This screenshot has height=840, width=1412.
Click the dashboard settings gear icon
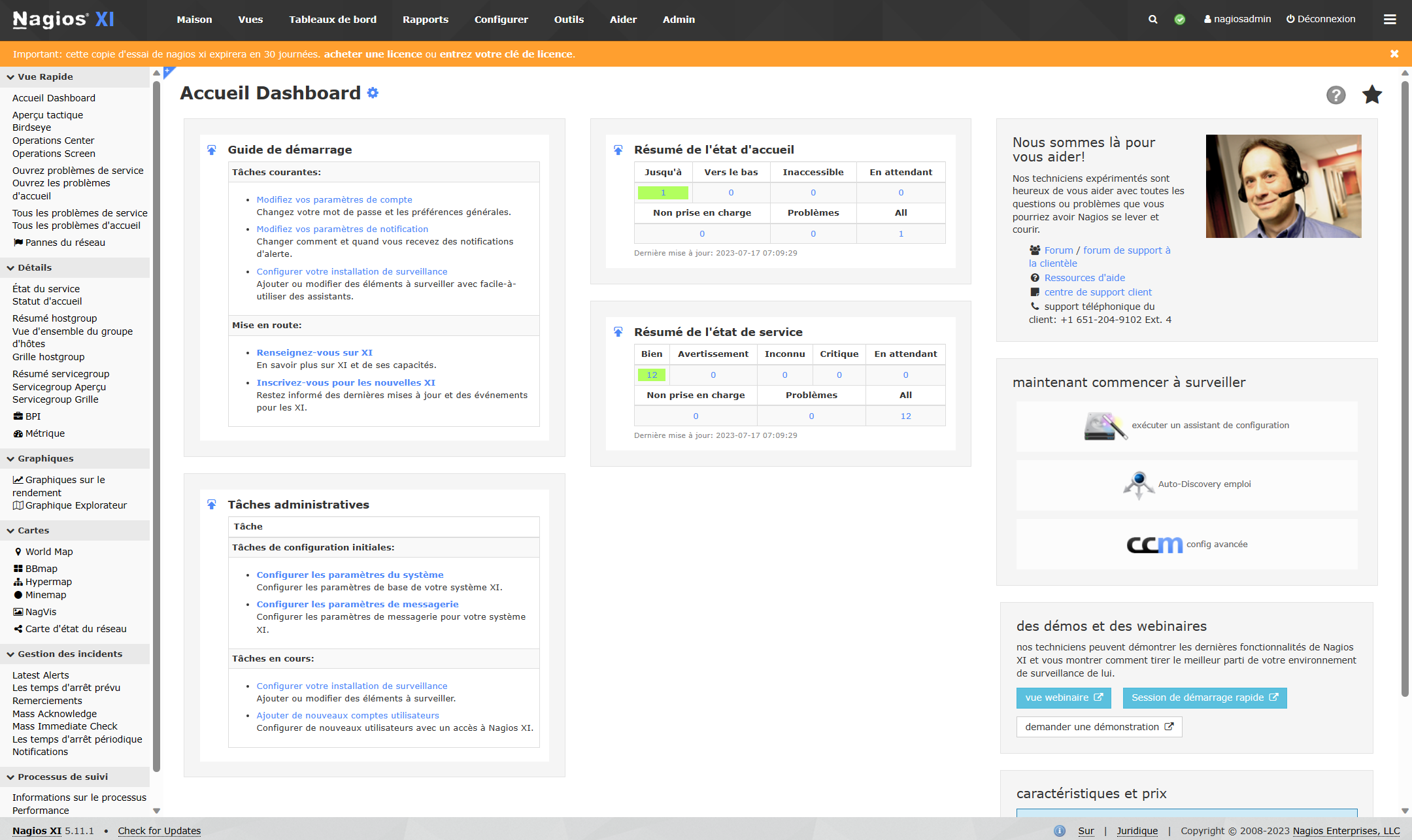pyautogui.click(x=373, y=93)
